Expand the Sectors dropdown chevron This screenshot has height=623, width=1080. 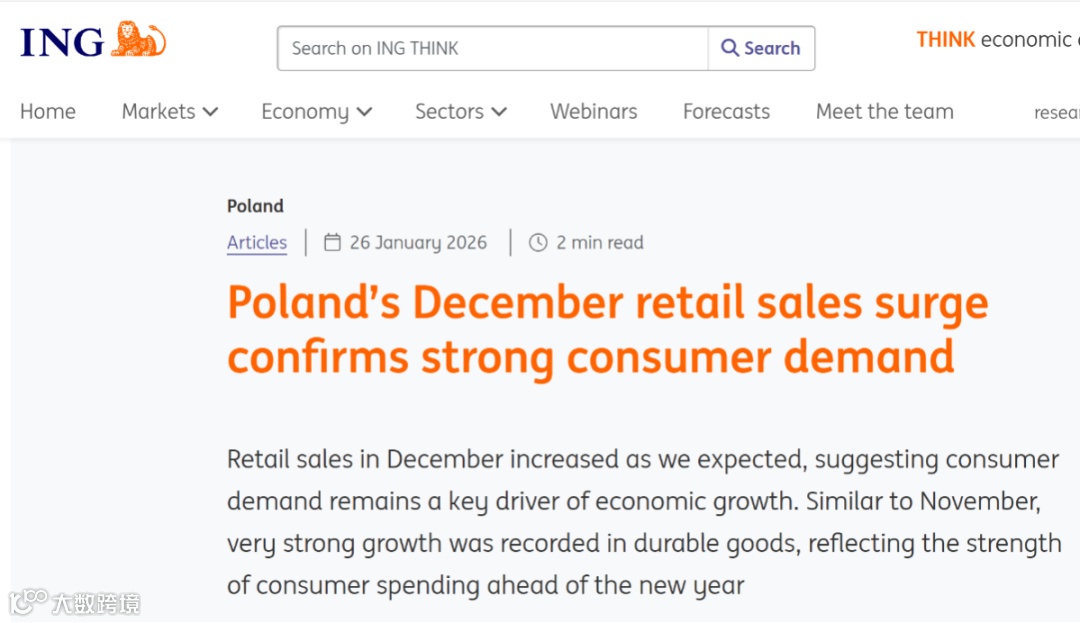(x=499, y=112)
